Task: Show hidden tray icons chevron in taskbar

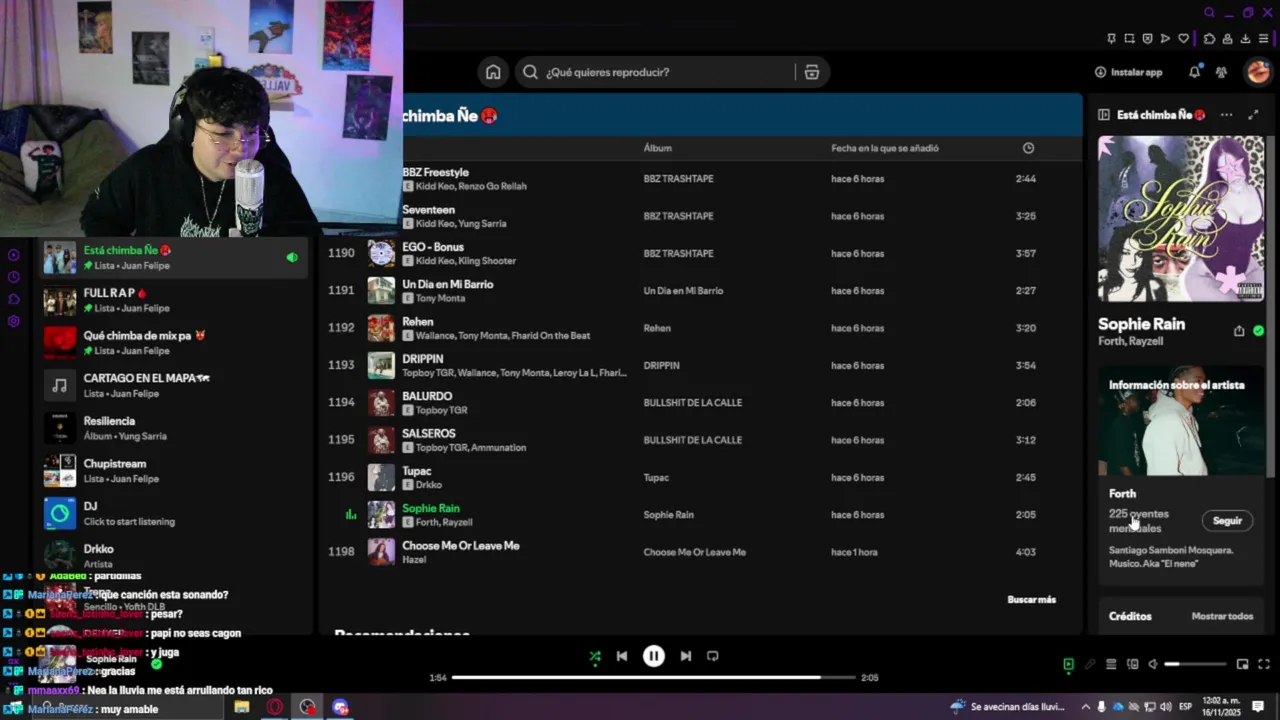Action: pos(1085,707)
